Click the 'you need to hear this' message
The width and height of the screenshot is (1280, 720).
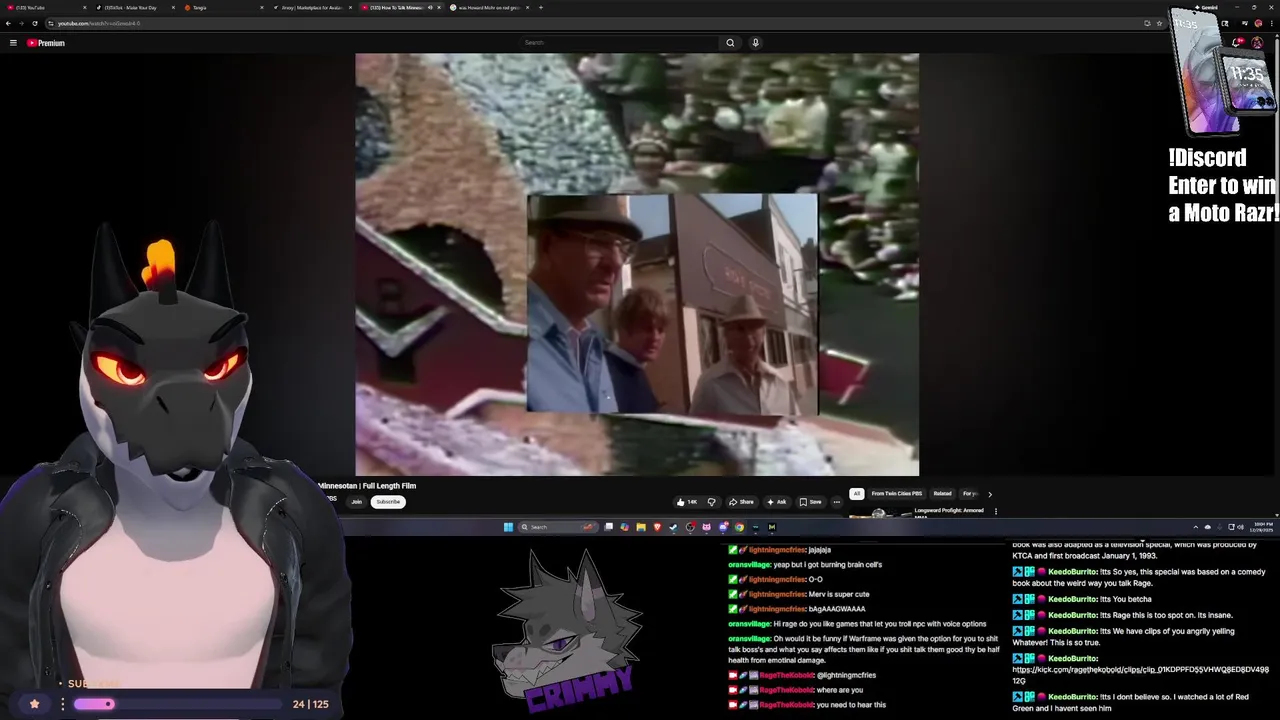pyautogui.click(x=851, y=705)
